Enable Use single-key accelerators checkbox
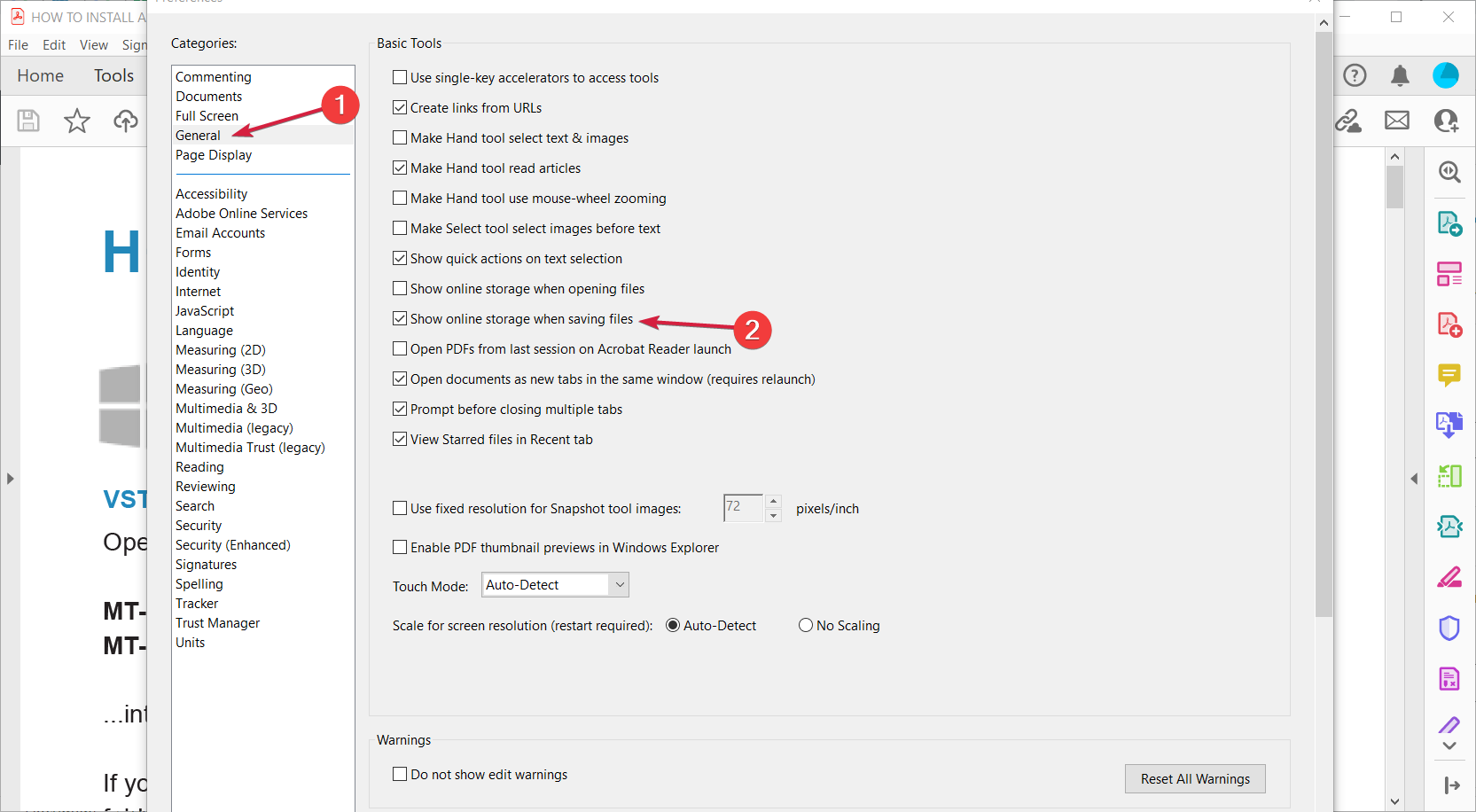1476x812 pixels. 400,78
